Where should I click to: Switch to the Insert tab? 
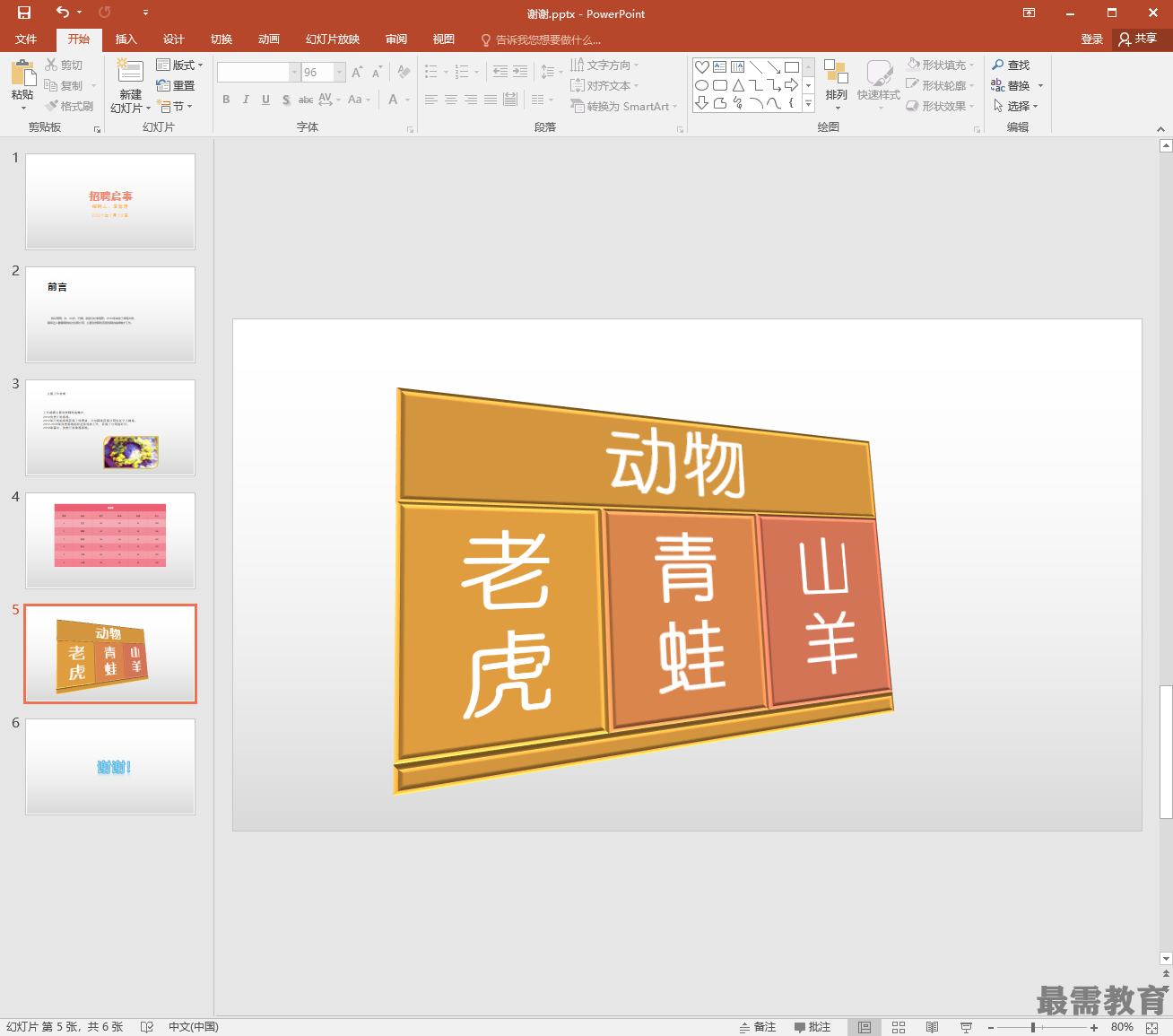coord(126,39)
